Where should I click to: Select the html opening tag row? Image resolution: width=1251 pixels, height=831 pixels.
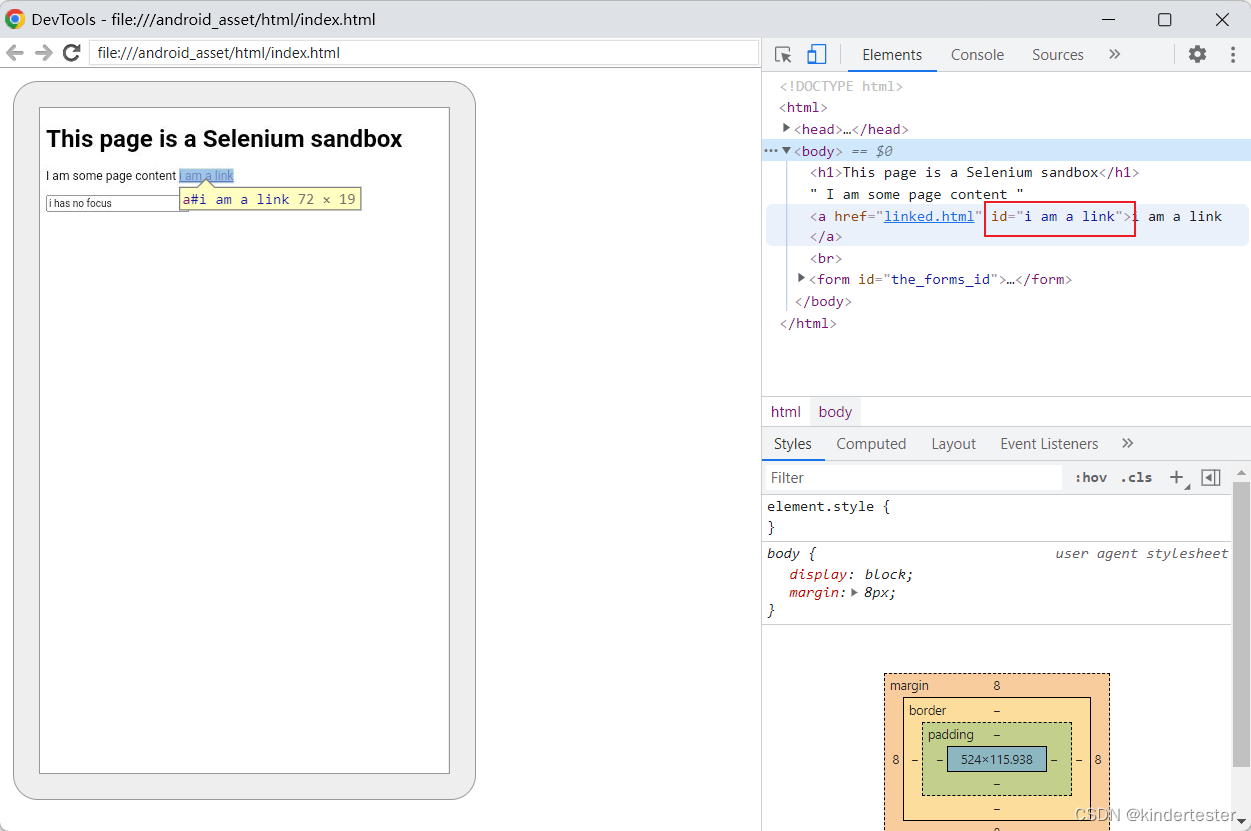tap(803, 107)
